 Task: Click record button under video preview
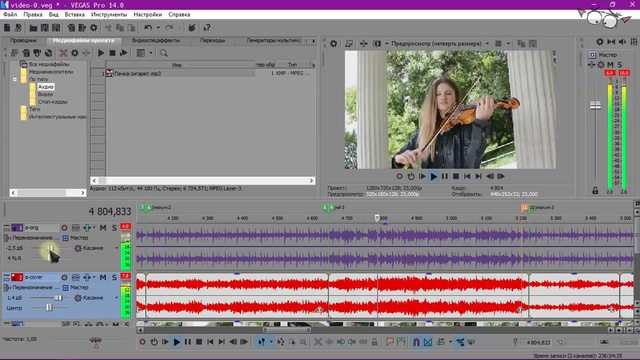click(x=399, y=176)
